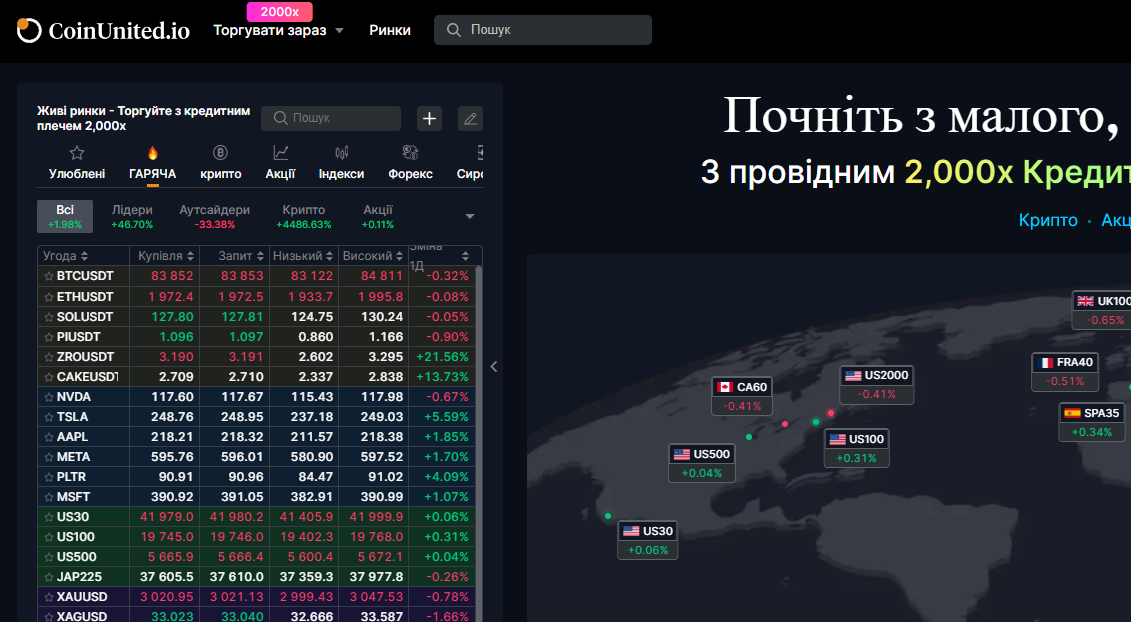Click the US100 map marker
1131x622 pixels.
857,448
